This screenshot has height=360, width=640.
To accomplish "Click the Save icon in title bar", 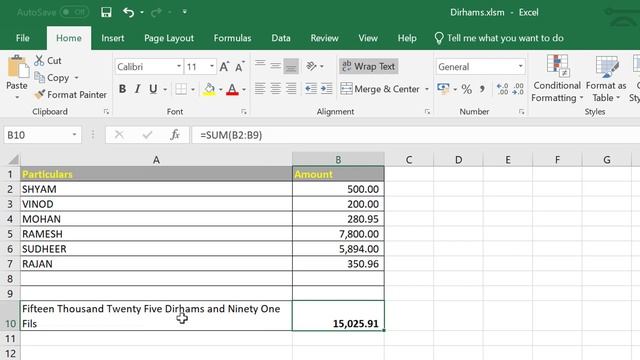I will coord(106,12).
